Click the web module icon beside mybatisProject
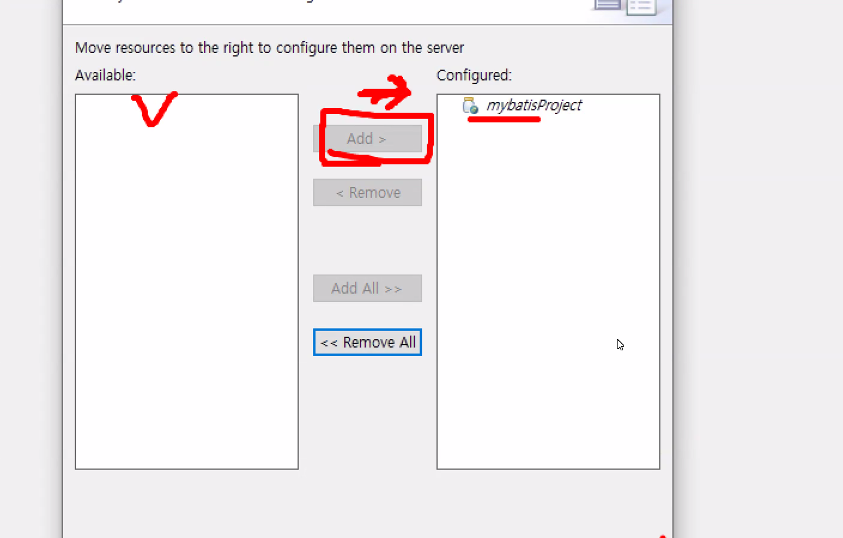This screenshot has height=538, width=843. [470, 105]
